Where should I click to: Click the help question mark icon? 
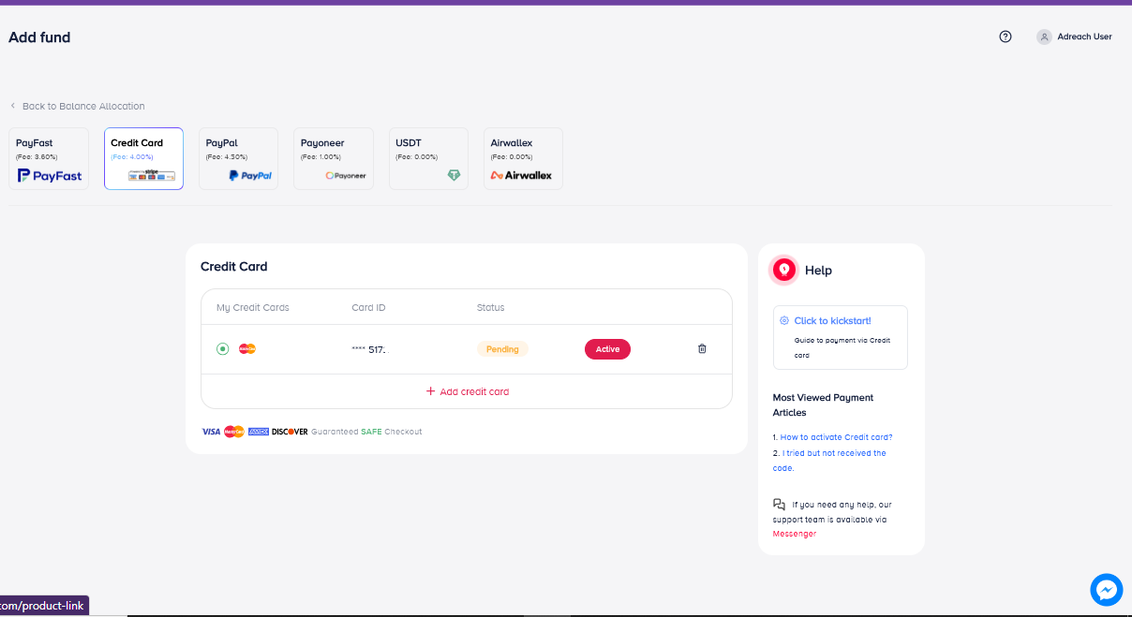coord(1005,37)
